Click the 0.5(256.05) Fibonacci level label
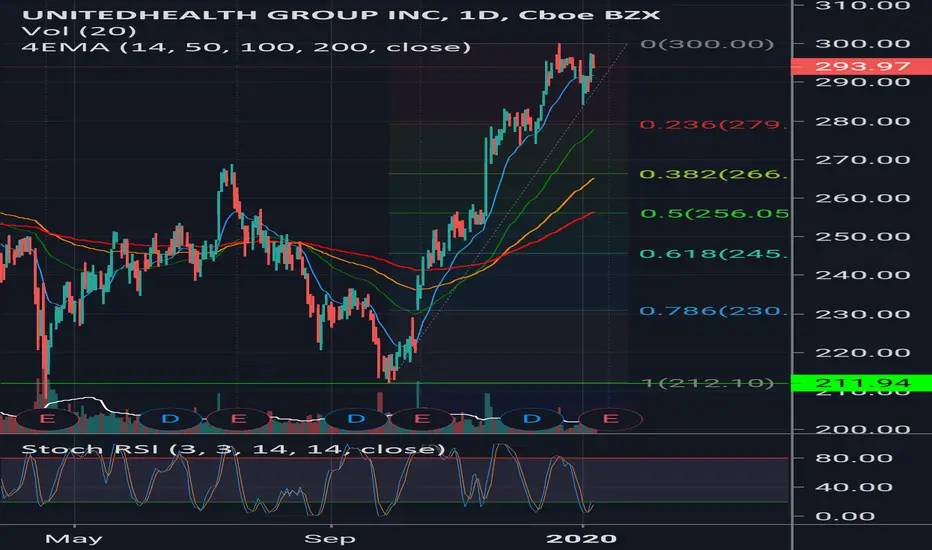This screenshot has height=550, width=932. click(714, 213)
